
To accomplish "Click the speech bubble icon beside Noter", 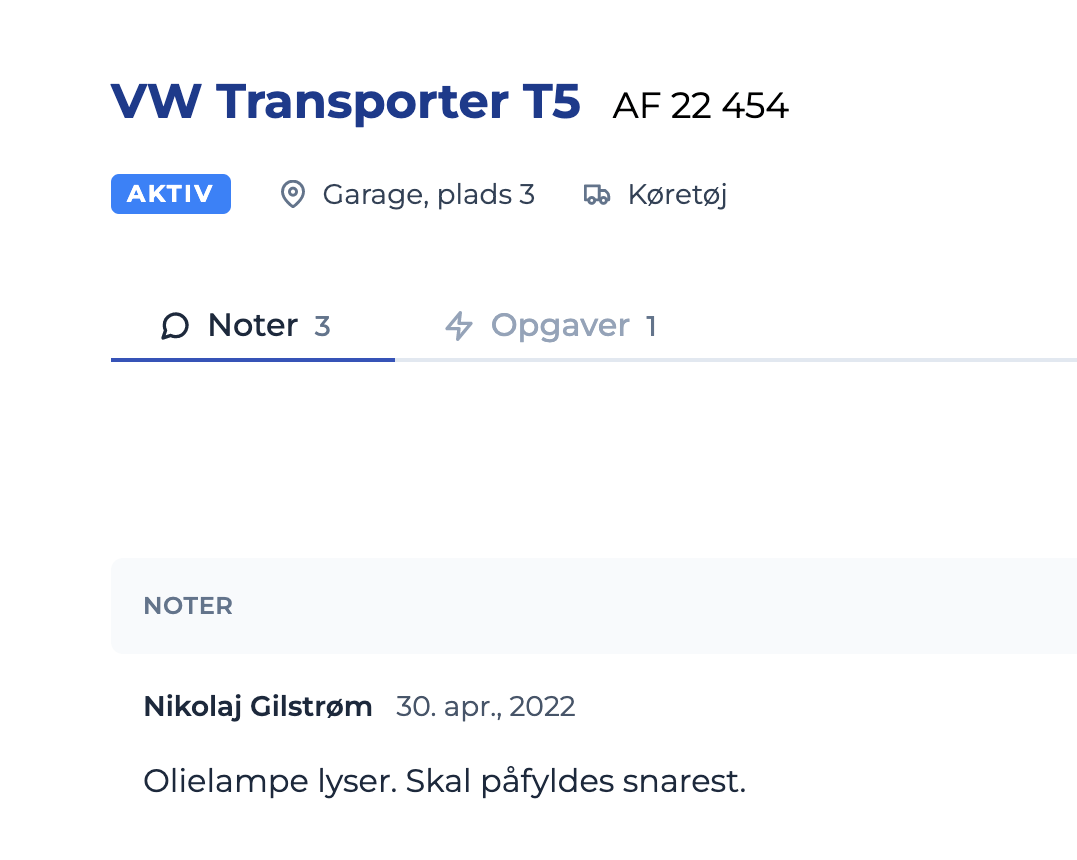I will point(175,326).
